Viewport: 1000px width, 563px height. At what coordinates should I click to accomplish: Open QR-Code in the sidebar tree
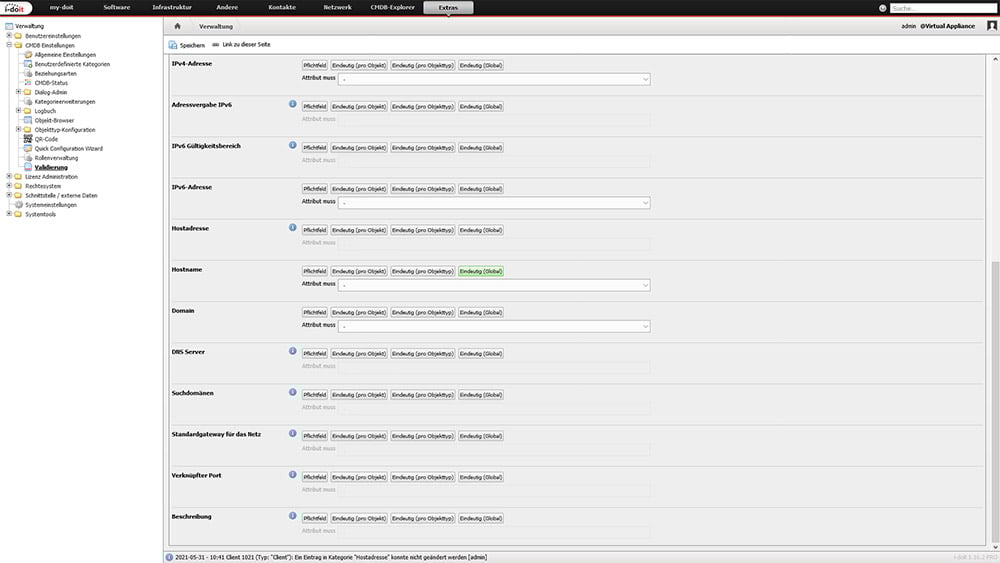click(46, 139)
